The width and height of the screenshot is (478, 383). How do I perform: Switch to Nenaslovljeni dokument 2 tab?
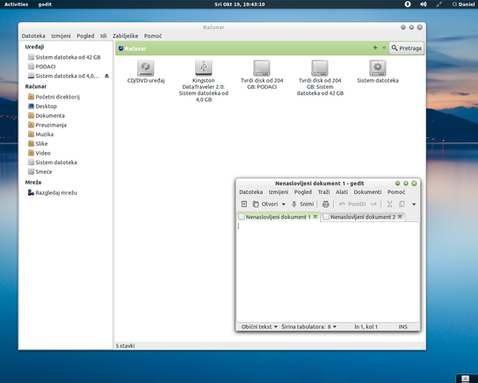pyautogui.click(x=363, y=217)
